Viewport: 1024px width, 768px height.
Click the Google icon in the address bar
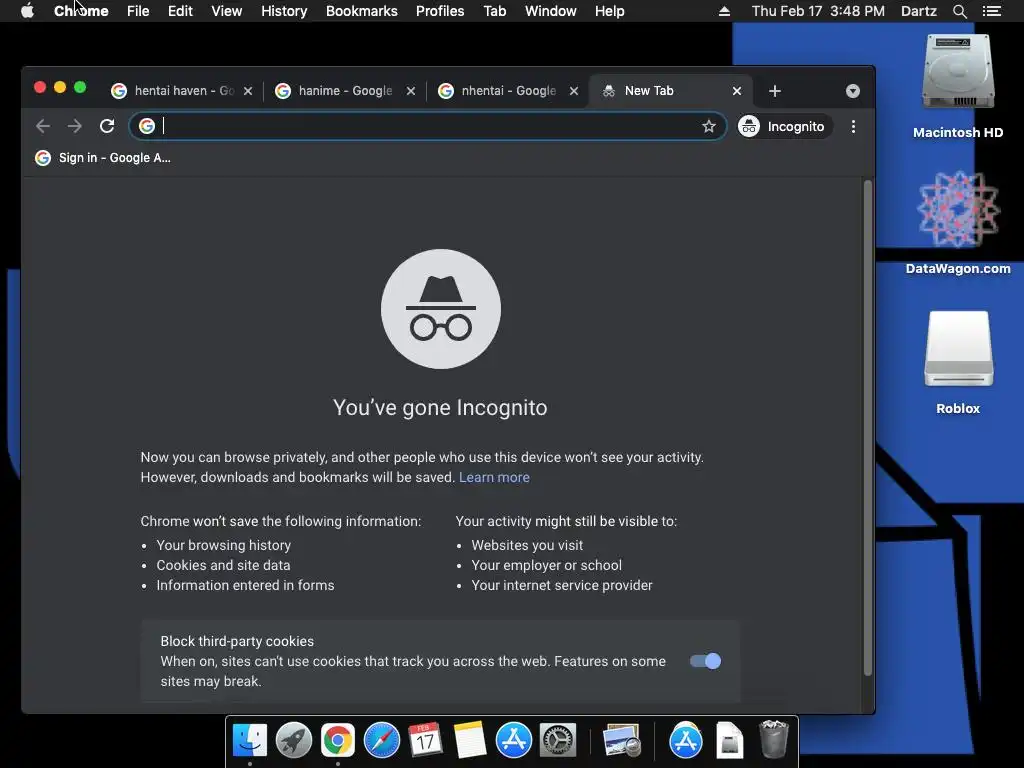[x=147, y=126]
